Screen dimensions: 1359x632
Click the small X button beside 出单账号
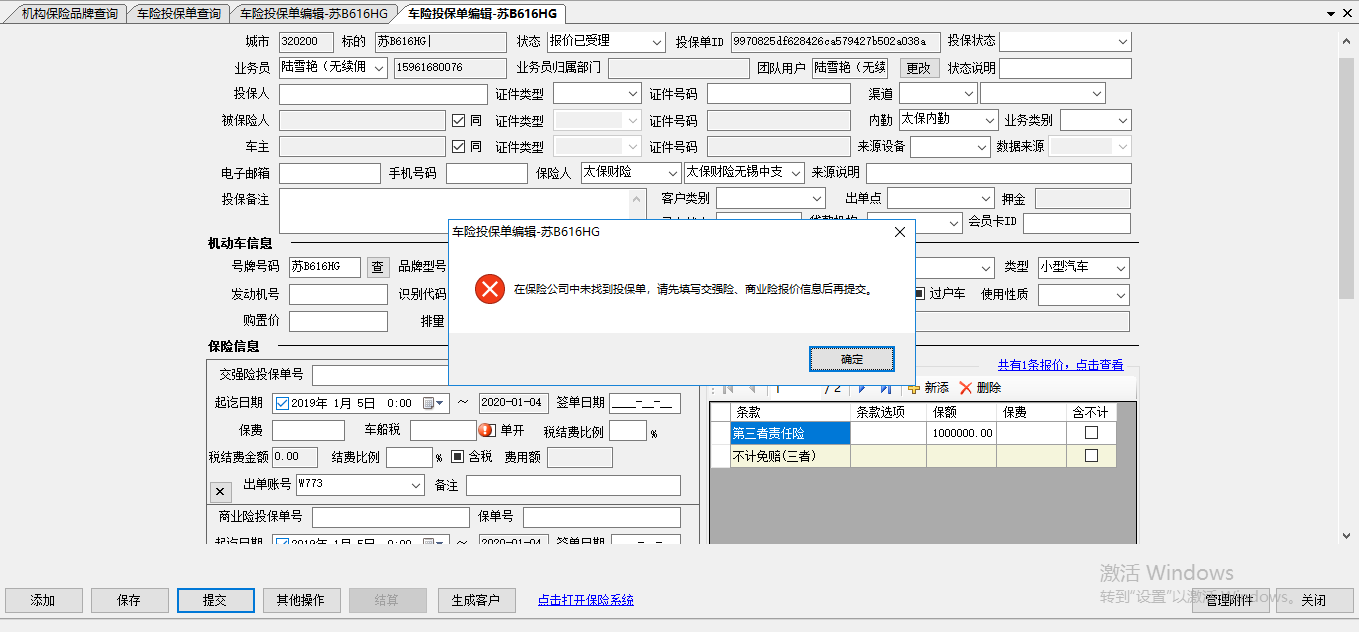pos(221,491)
